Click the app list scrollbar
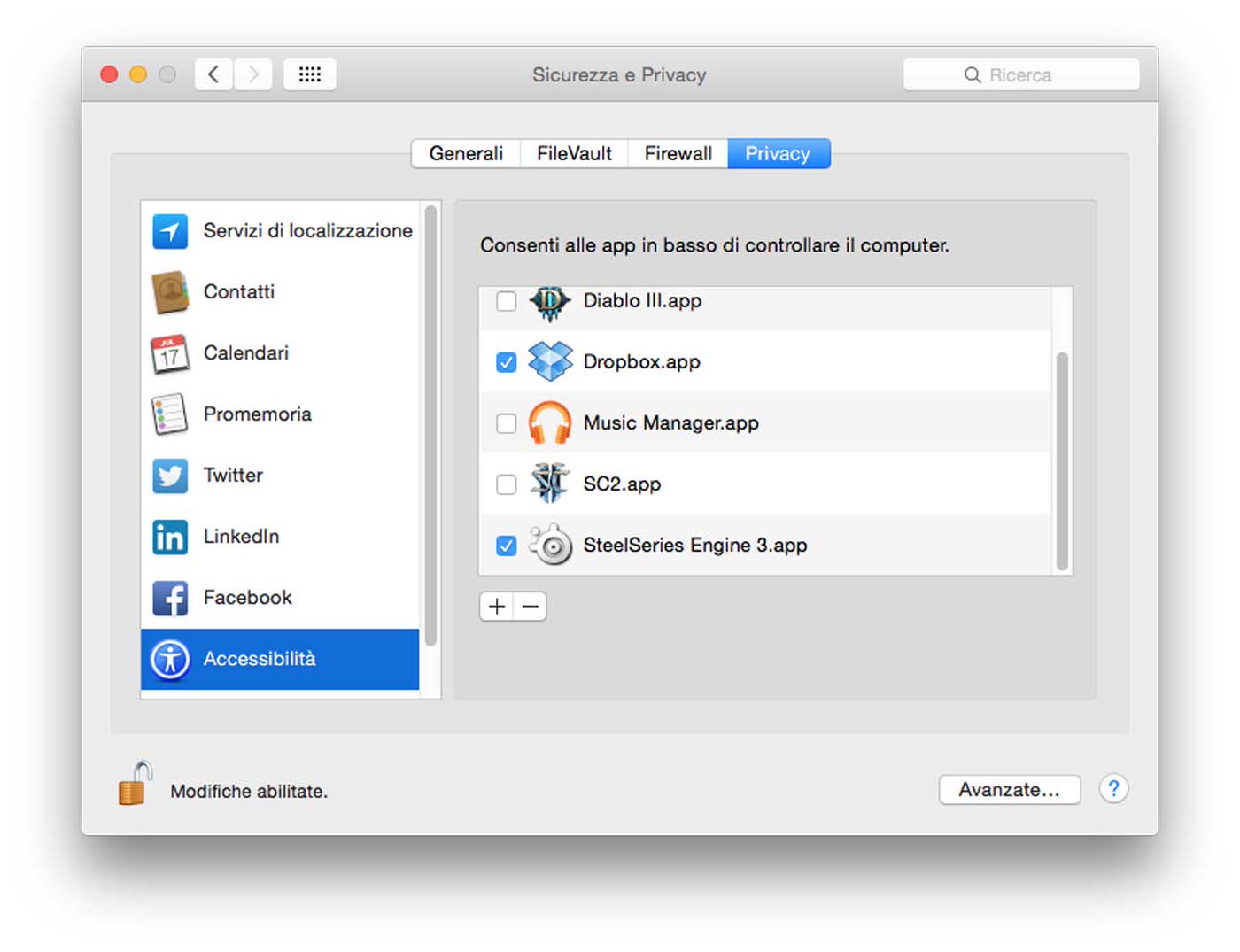Viewport: 1240px width, 952px height. pos(1062,461)
